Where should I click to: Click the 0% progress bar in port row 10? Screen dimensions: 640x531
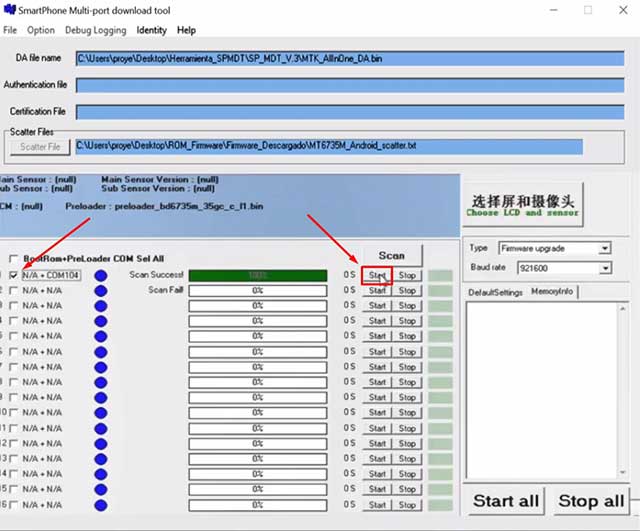(x=258, y=413)
